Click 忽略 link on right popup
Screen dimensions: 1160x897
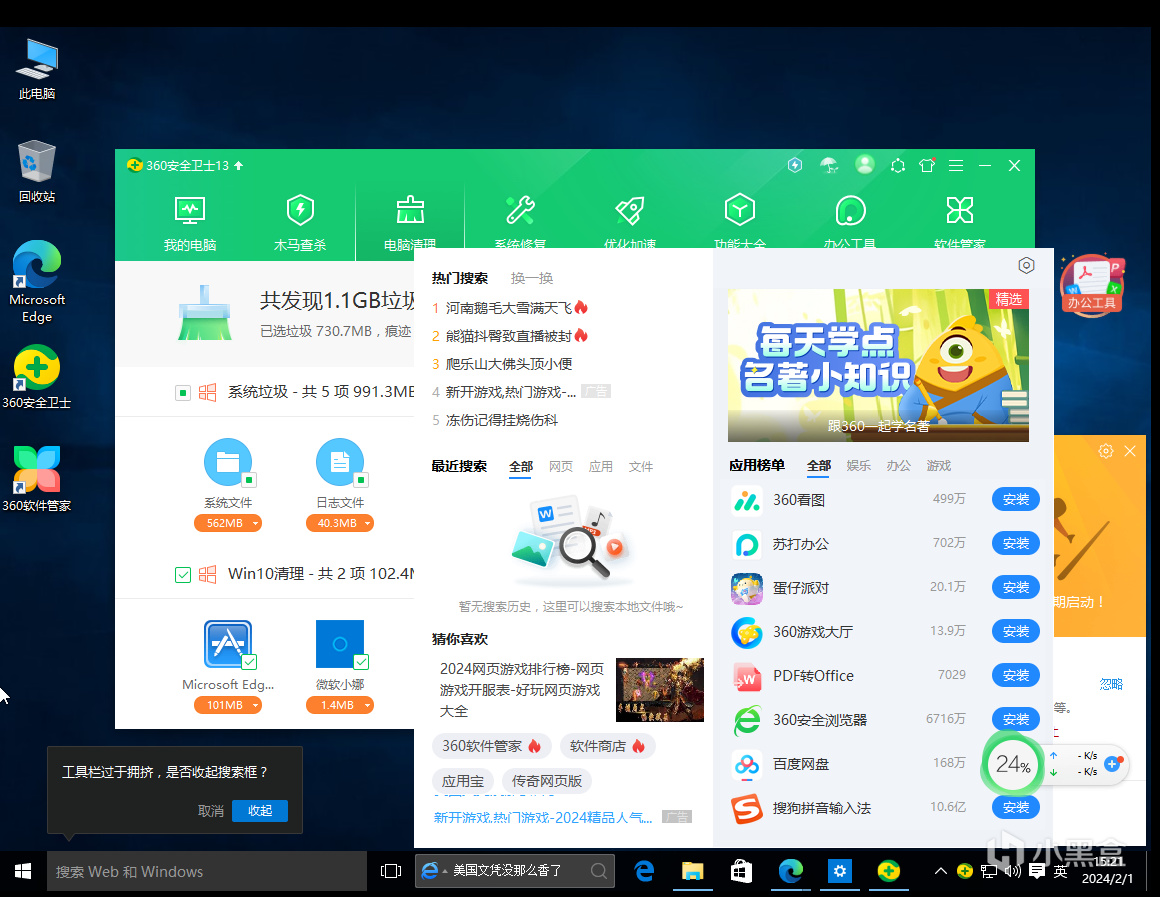coord(1111,684)
